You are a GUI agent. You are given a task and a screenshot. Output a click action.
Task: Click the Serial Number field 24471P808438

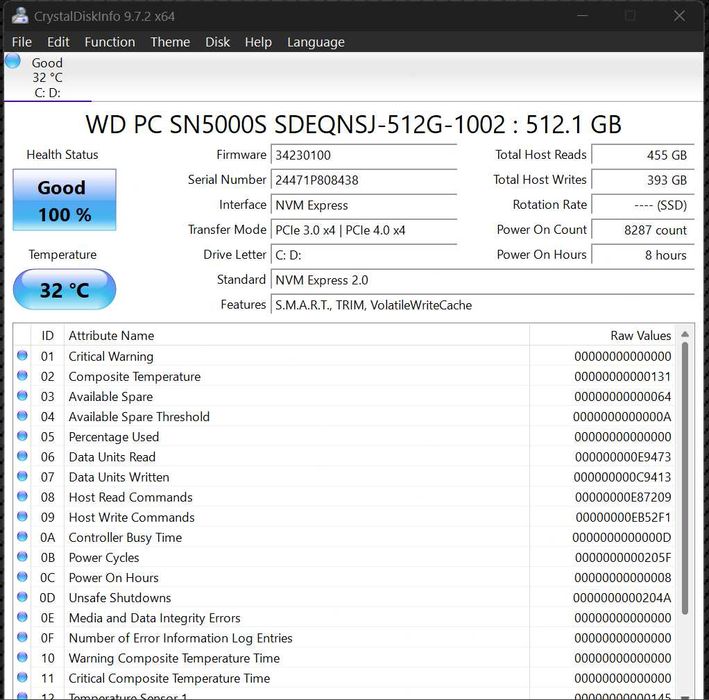coord(364,180)
